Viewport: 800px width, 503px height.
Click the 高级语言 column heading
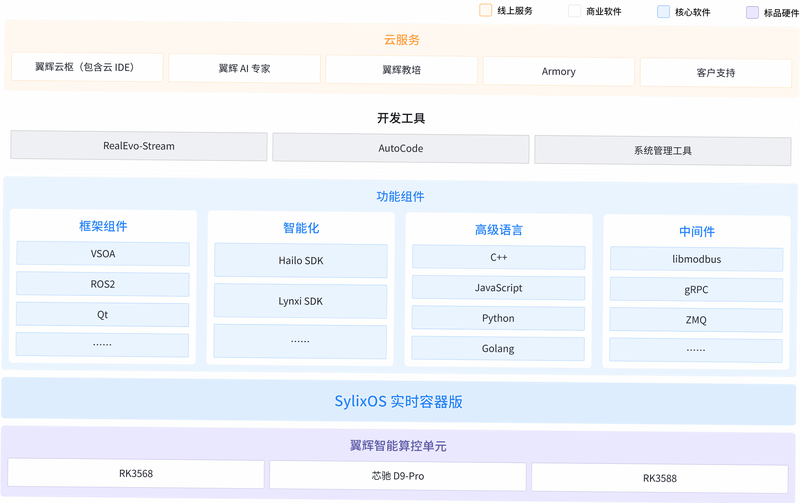pos(499,230)
